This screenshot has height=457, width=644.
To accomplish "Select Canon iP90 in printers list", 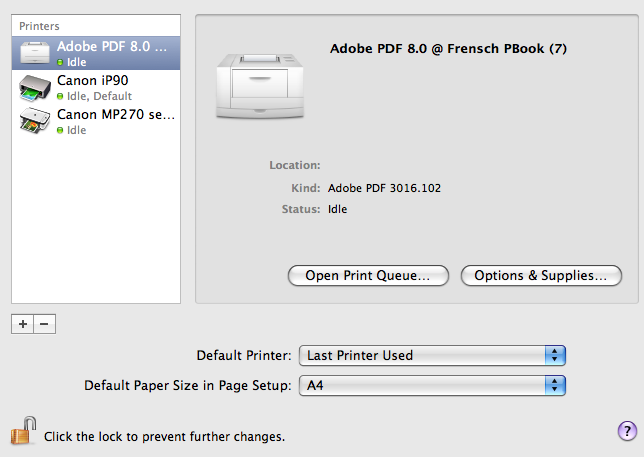I will tap(92, 81).
